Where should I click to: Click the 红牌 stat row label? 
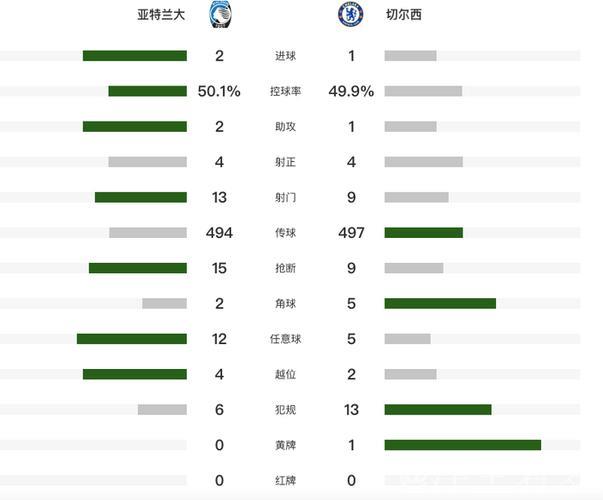click(285, 480)
